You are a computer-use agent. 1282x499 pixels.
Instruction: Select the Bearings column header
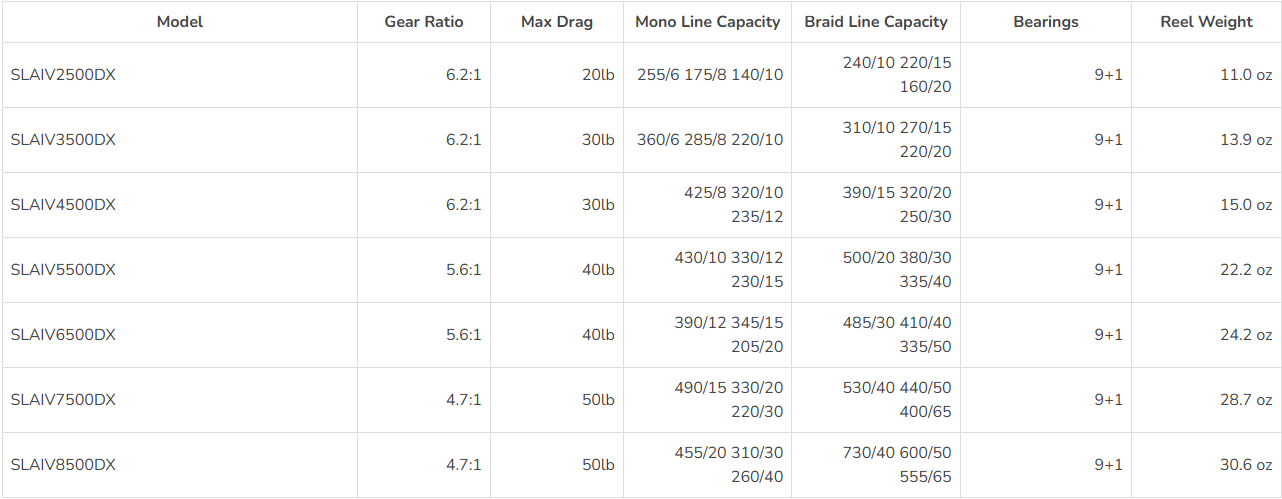[1046, 22]
